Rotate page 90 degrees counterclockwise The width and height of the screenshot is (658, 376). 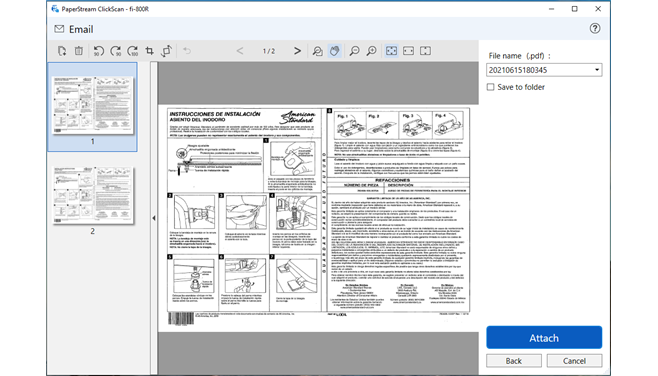pyautogui.click(x=99, y=51)
